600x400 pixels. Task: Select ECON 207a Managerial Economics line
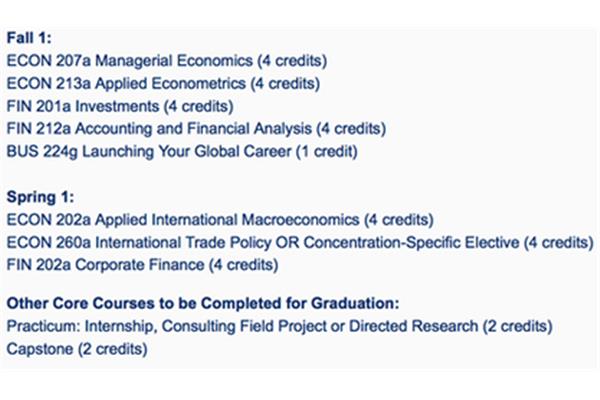(x=167, y=61)
